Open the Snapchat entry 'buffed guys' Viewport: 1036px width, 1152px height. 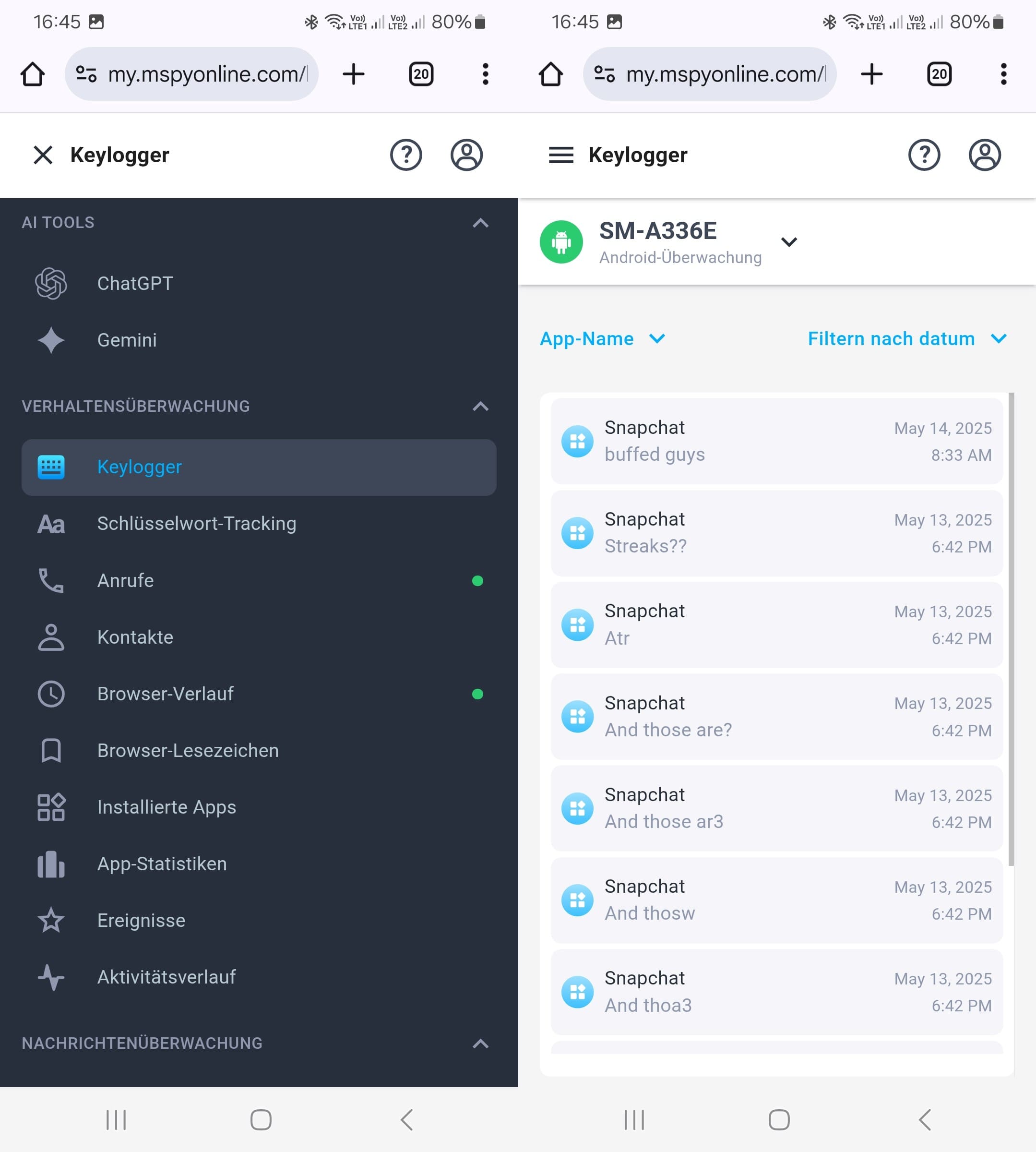pos(776,441)
